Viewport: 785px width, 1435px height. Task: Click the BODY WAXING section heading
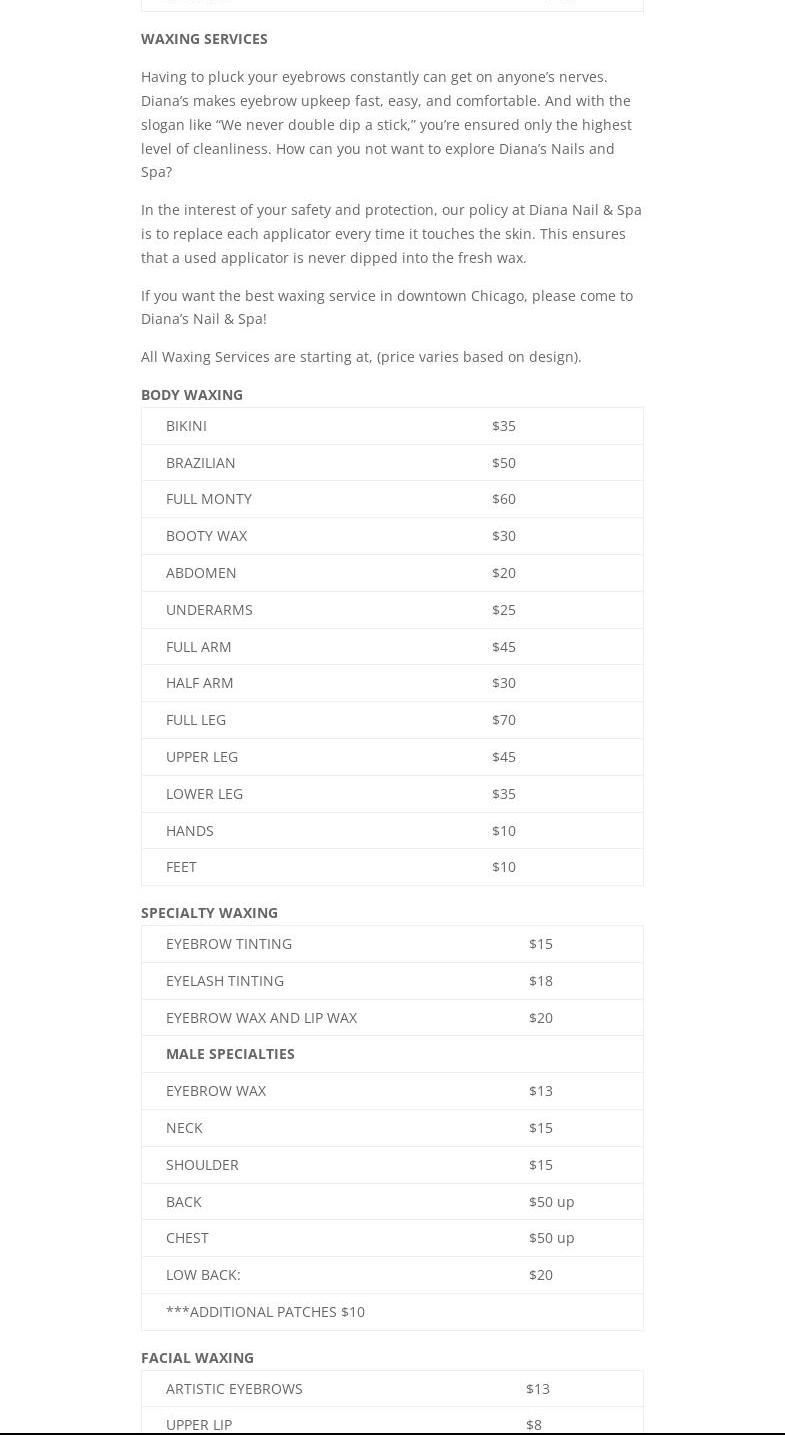(192, 395)
